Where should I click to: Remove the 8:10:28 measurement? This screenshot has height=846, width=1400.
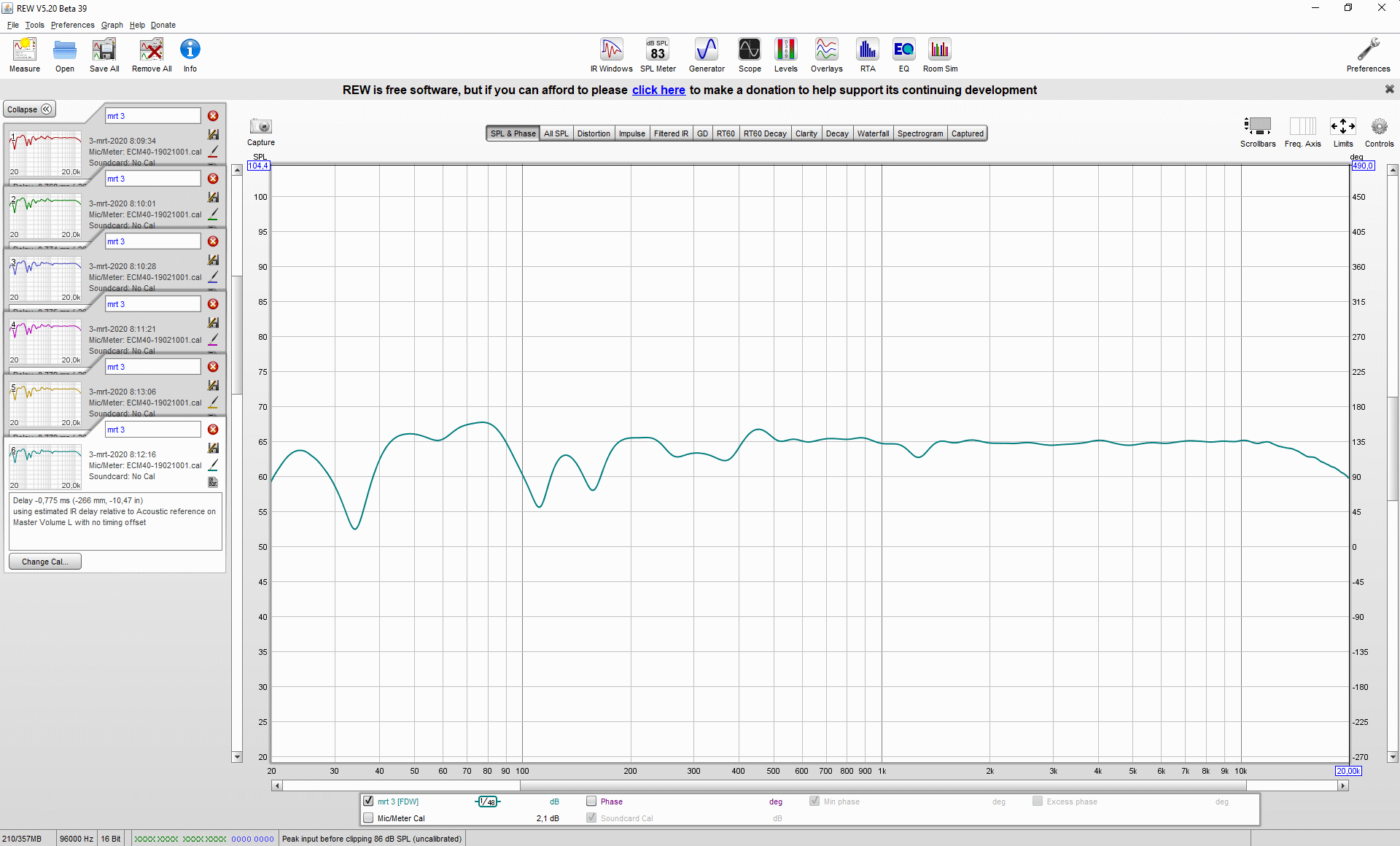click(x=213, y=241)
